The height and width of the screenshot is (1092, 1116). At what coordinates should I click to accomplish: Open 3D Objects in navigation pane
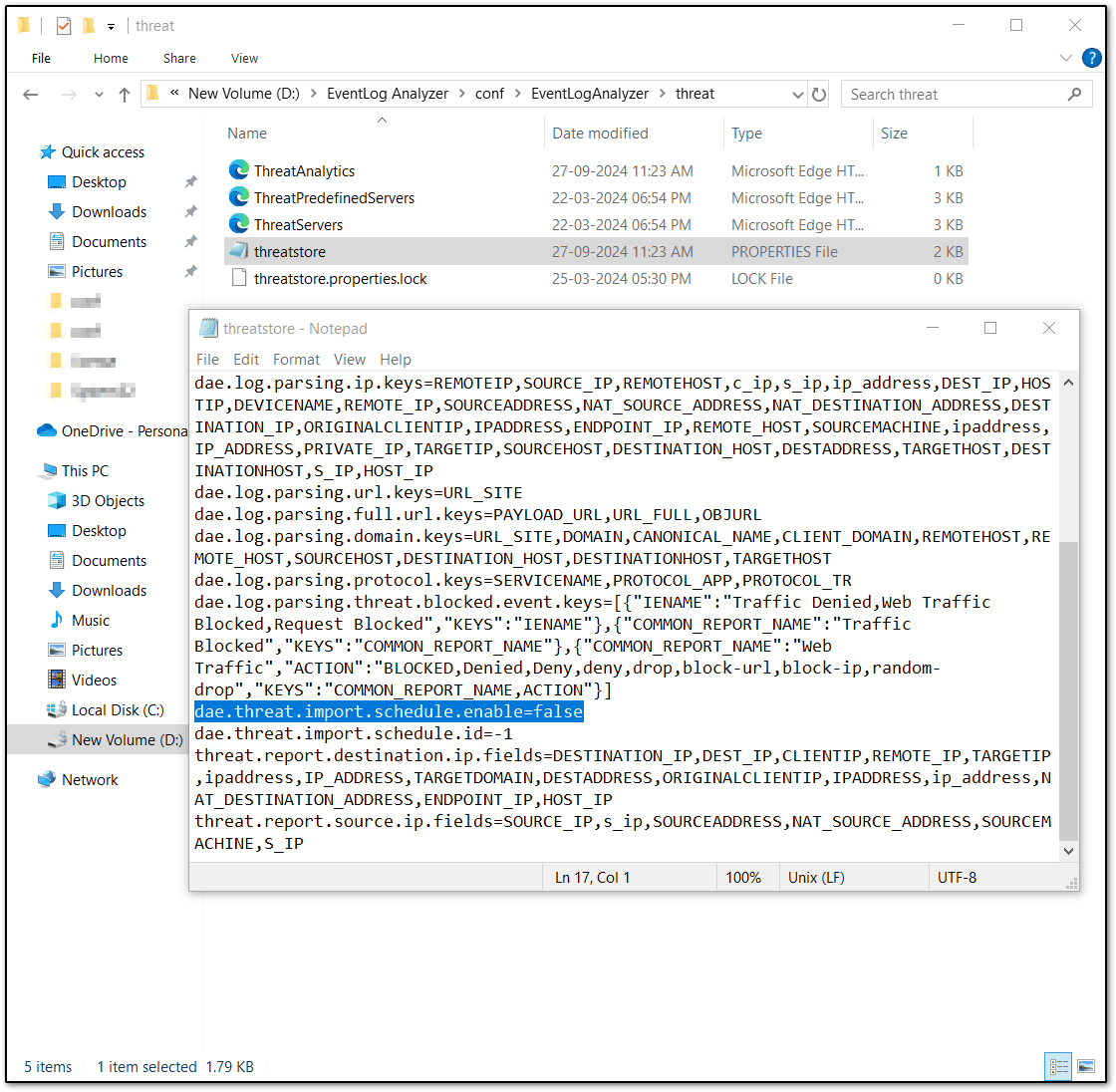click(108, 500)
